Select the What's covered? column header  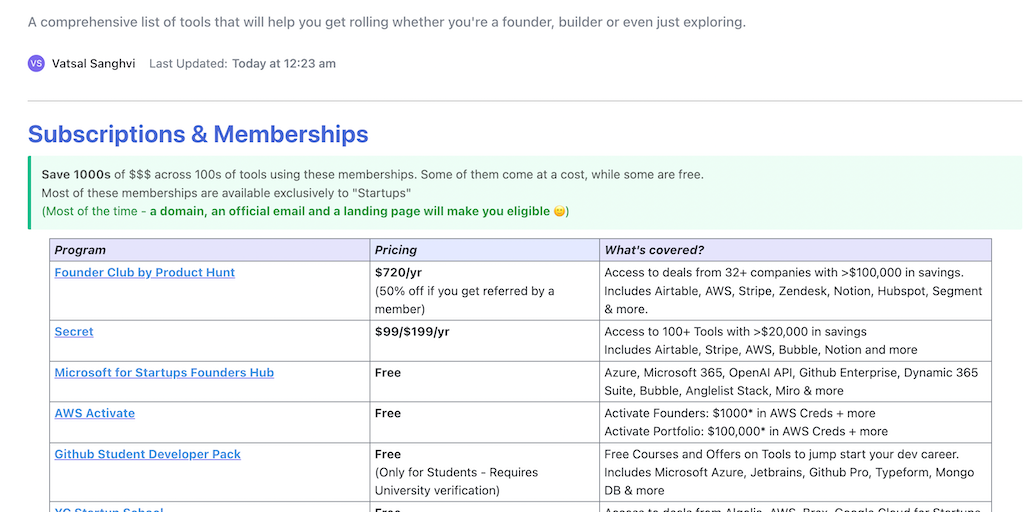tap(654, 250)
